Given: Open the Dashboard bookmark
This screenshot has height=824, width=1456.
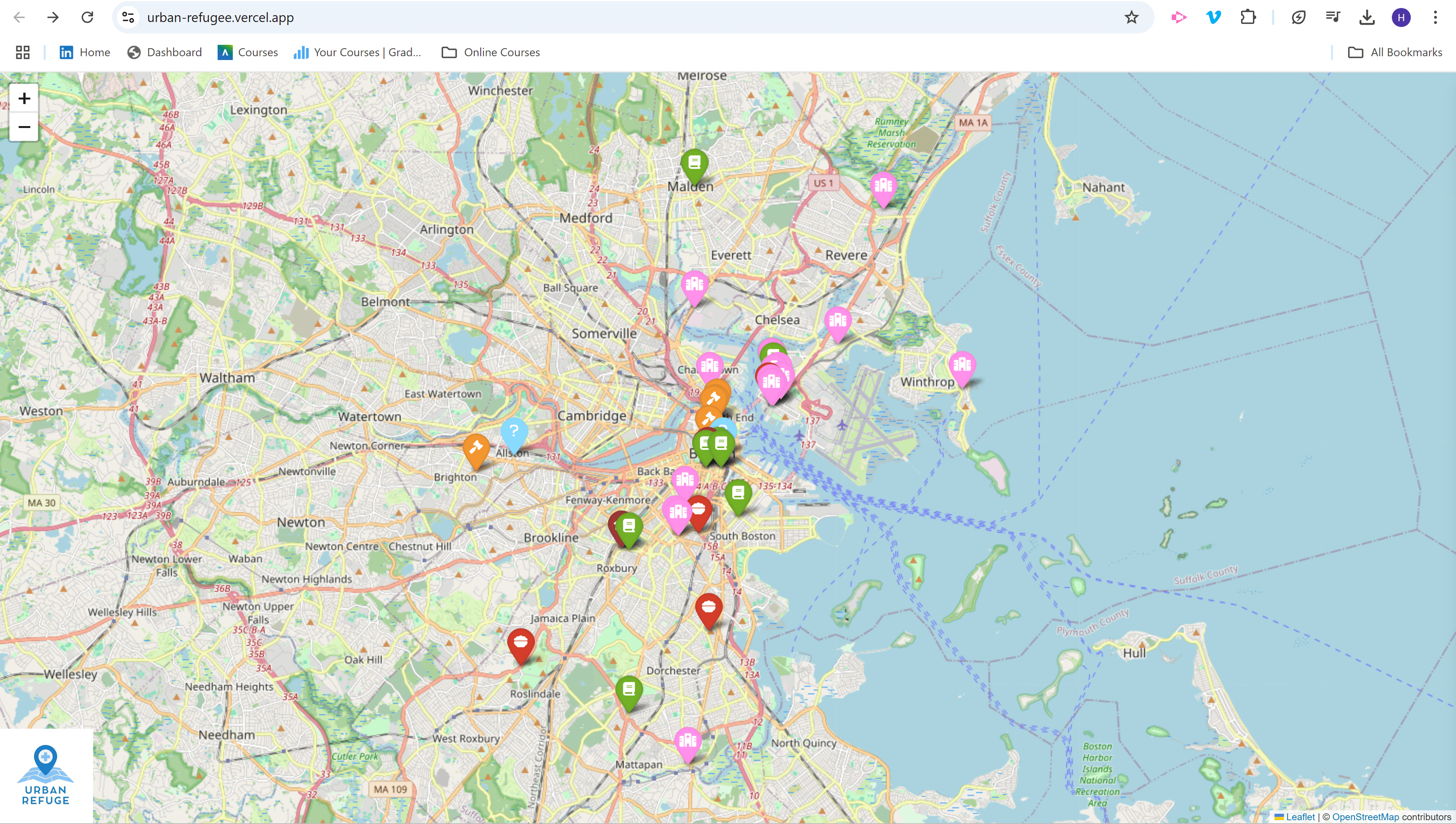Looking at the screenshot, I should coord(165,53).
